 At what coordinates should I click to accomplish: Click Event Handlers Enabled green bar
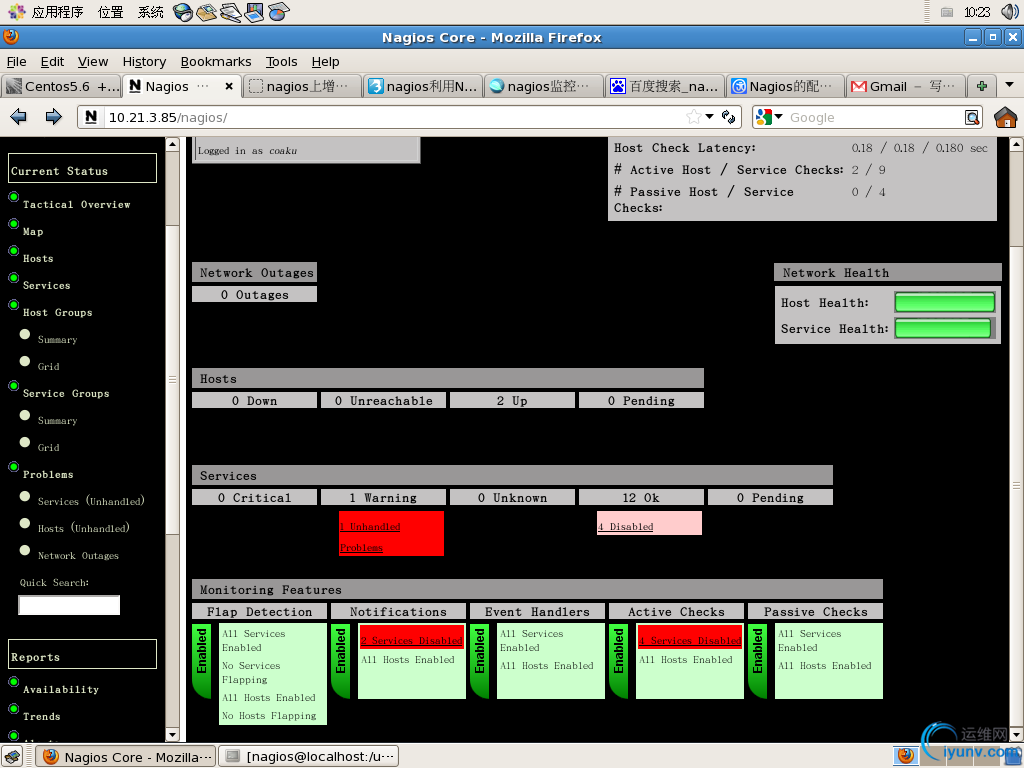click(480, 660)
